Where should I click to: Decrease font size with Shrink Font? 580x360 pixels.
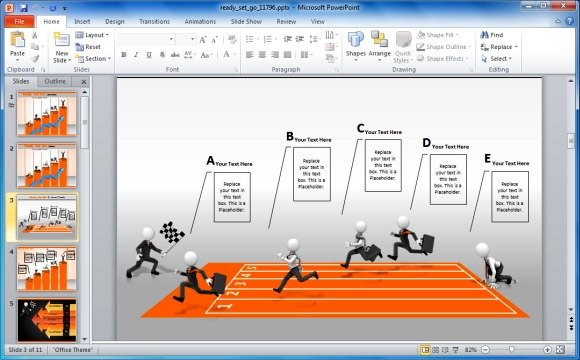coord(215,39)
